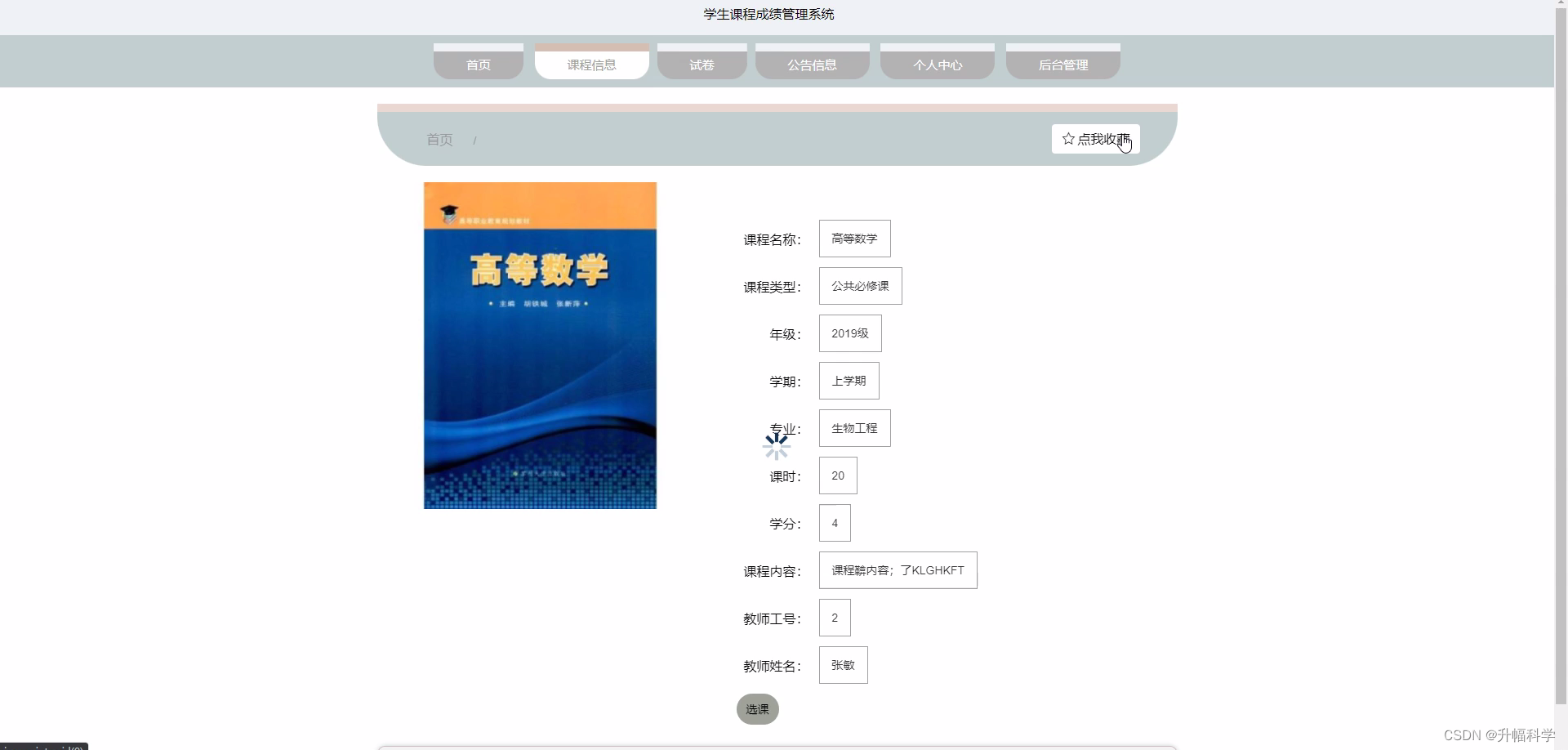The width and height of the screenshot is (1568, 750).
Task: Follow the 首页 breadcrumb link
Action: pos(438,140)
